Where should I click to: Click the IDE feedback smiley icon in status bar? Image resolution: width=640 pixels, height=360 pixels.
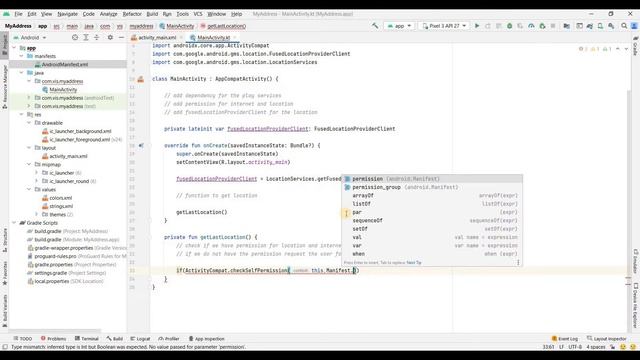tap(623, 347)
